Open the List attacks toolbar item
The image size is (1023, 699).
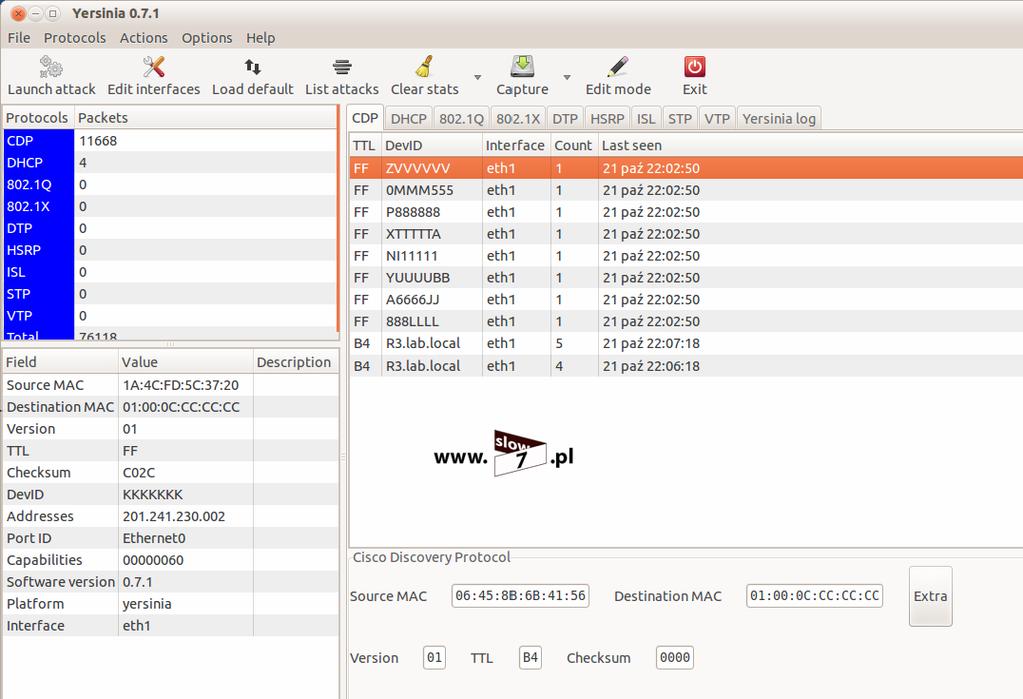(x=342, y=76)
